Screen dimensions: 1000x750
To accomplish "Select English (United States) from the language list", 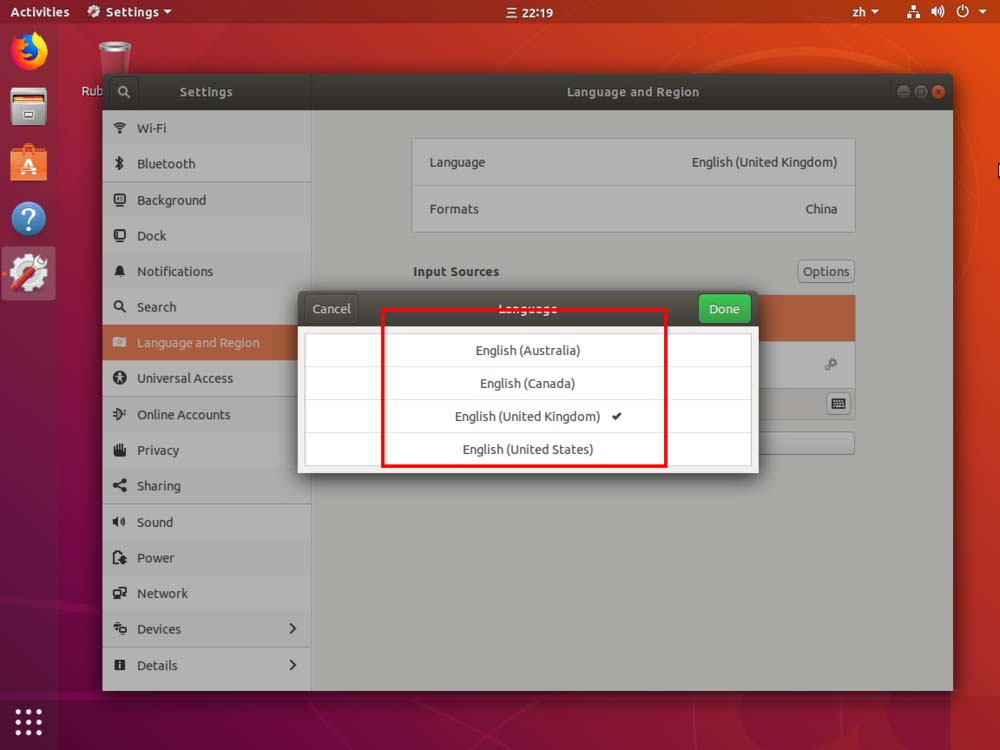I will point(528,449).
